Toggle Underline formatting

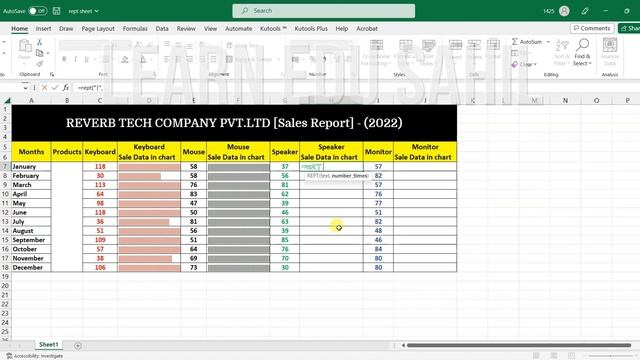[x=87, y=60]
